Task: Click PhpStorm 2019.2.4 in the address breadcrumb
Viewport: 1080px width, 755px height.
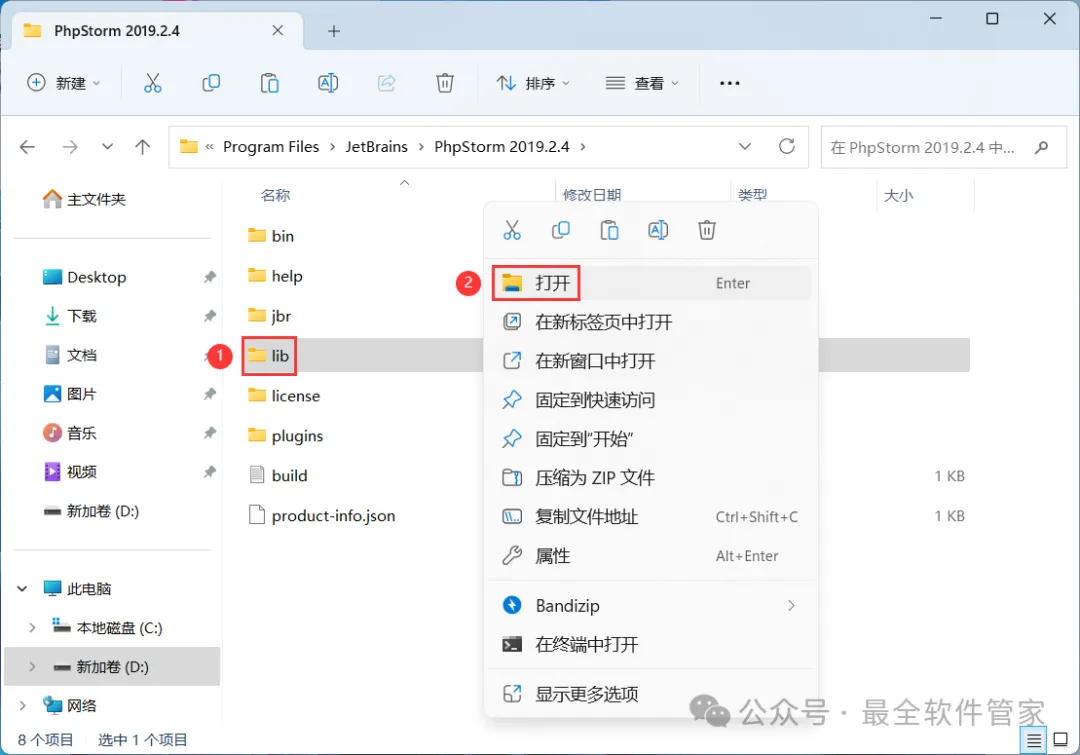Action: [501, 147]
